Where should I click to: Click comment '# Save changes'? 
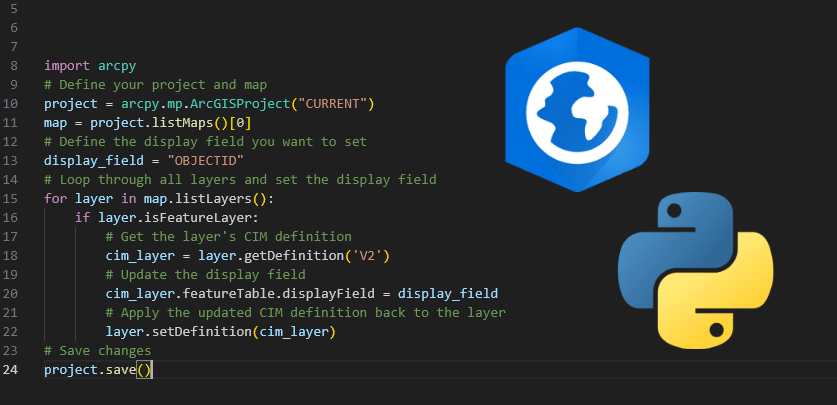click(98, 351)
